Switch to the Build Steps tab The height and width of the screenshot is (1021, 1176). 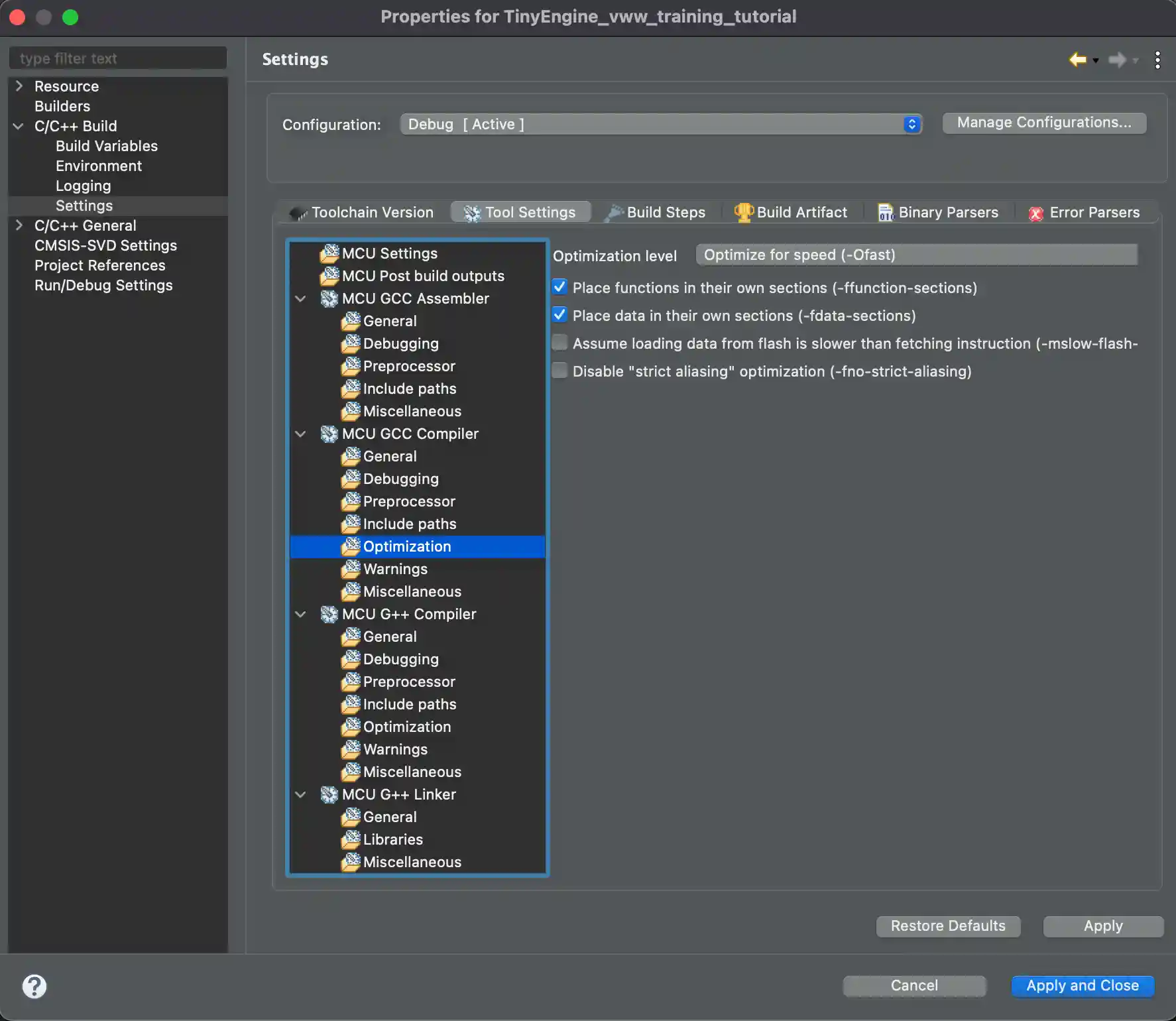pyautogui.click(x=665, y=212)
